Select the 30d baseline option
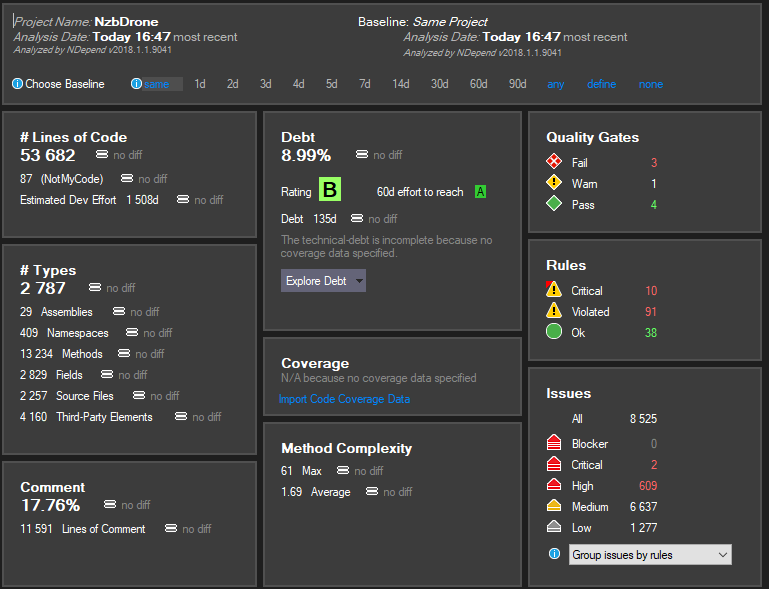Screen dimensions: 769x589 point(439,84)
